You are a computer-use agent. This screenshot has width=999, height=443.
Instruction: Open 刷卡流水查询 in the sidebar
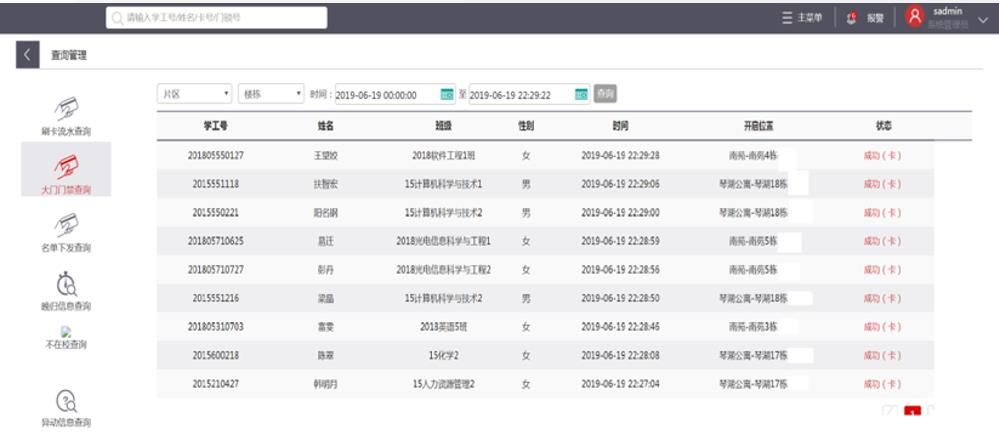point(65,108)
